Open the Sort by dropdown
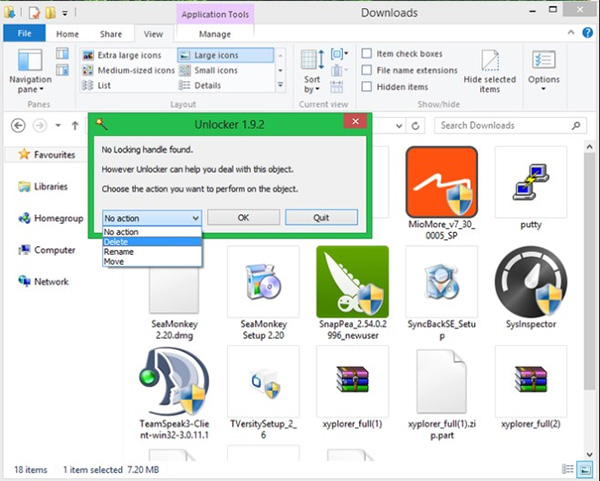The height and width of the screenshot is (481, 600). 312,72
